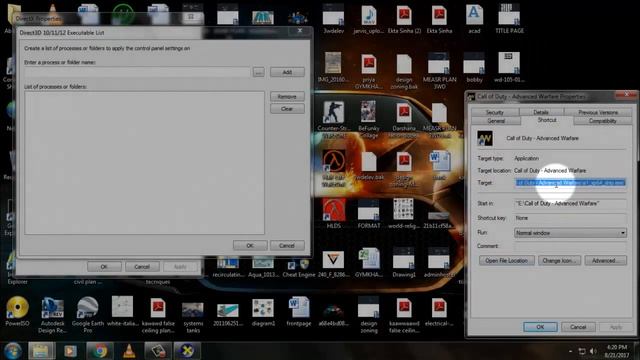Click the DirectX X icon in taskbar

(187, 351)
